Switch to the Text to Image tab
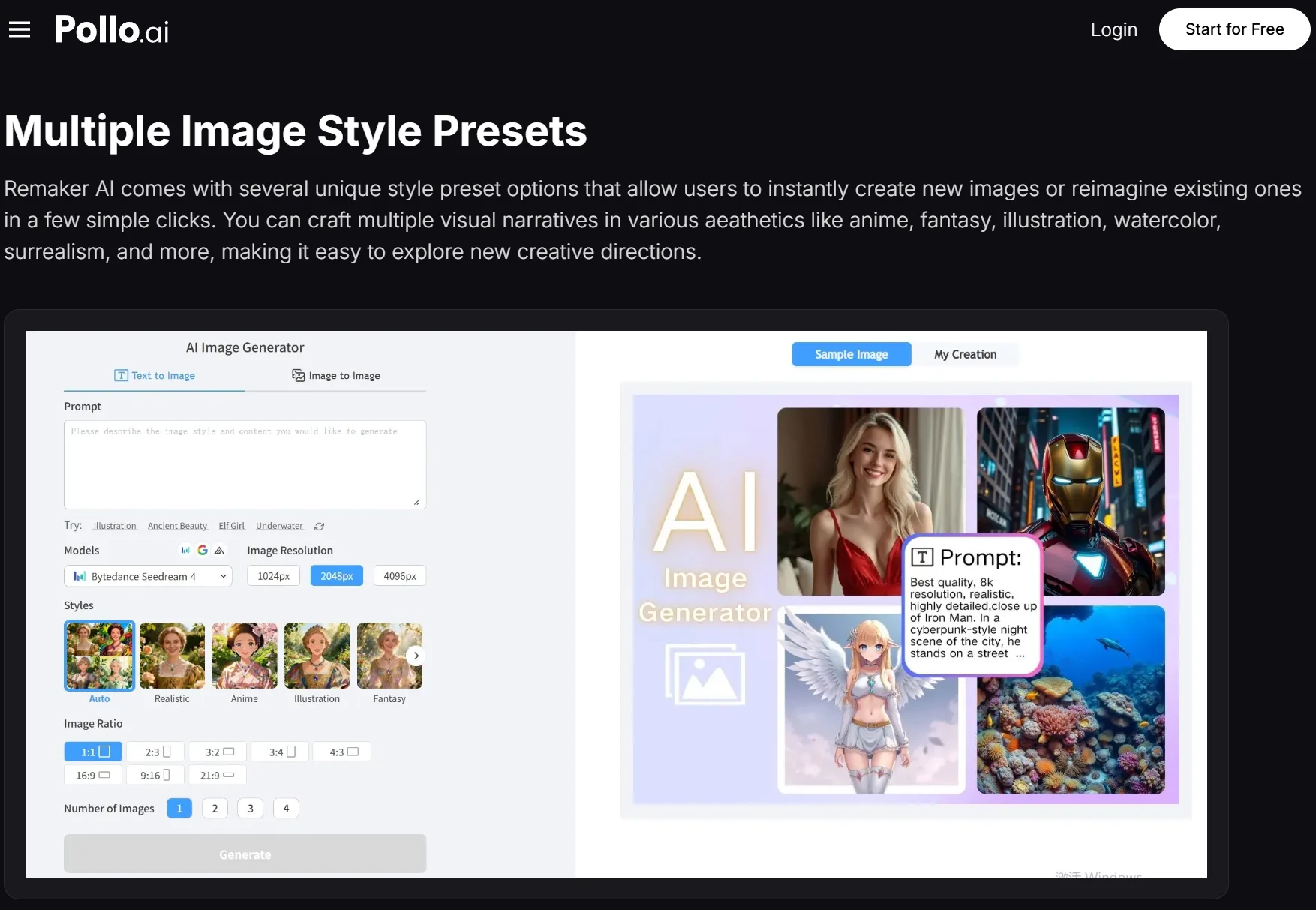 (155, 376)
